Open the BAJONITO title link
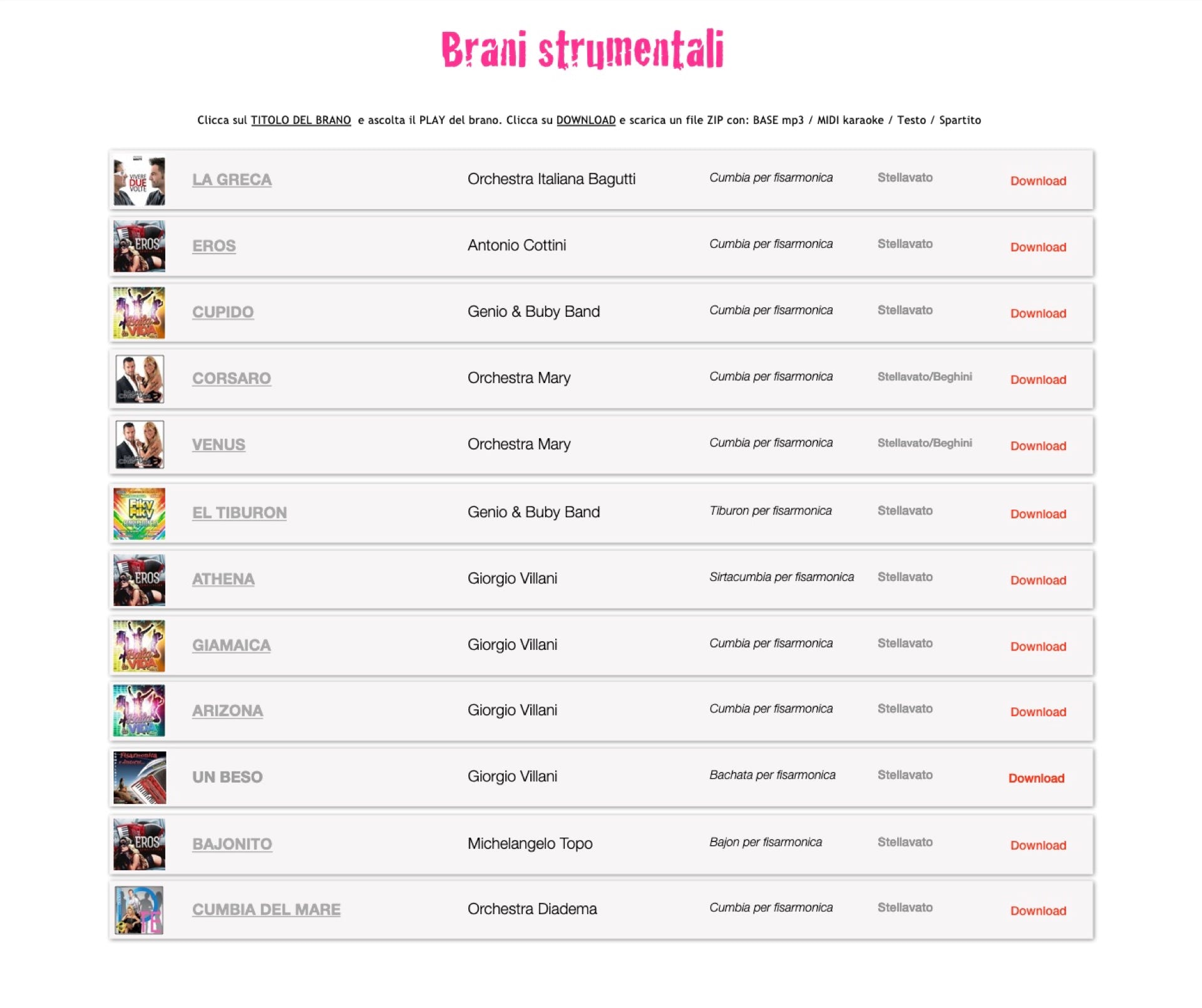 232,844
